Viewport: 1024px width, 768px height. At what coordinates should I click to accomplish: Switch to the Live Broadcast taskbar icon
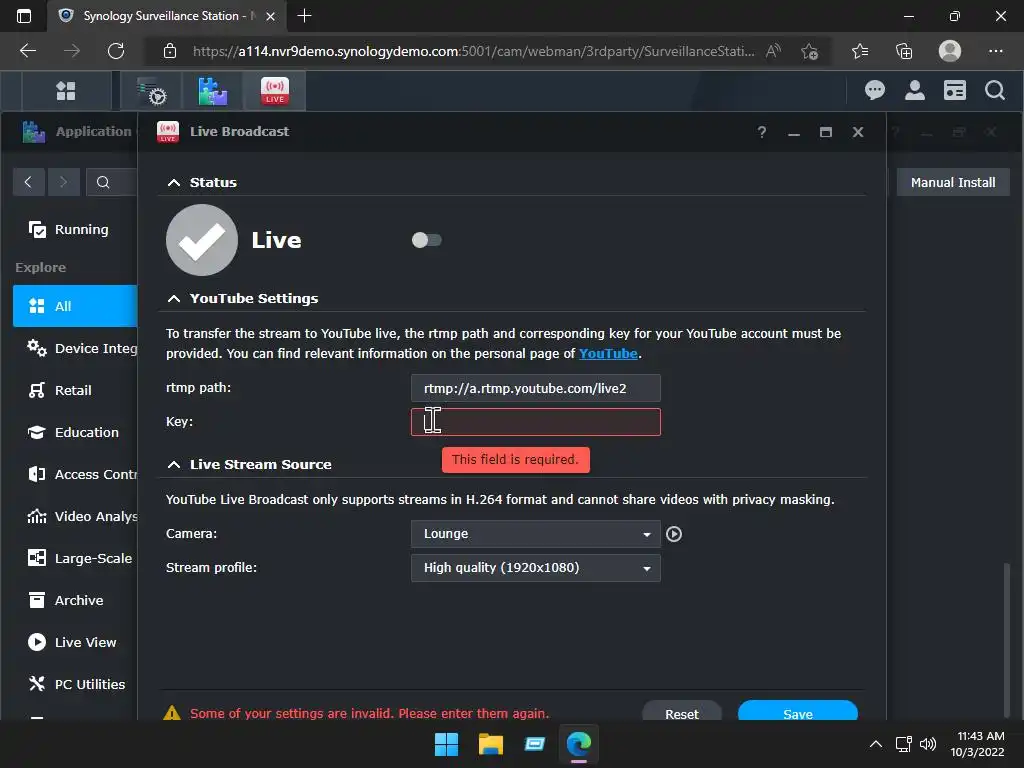[x=274, y=91]
